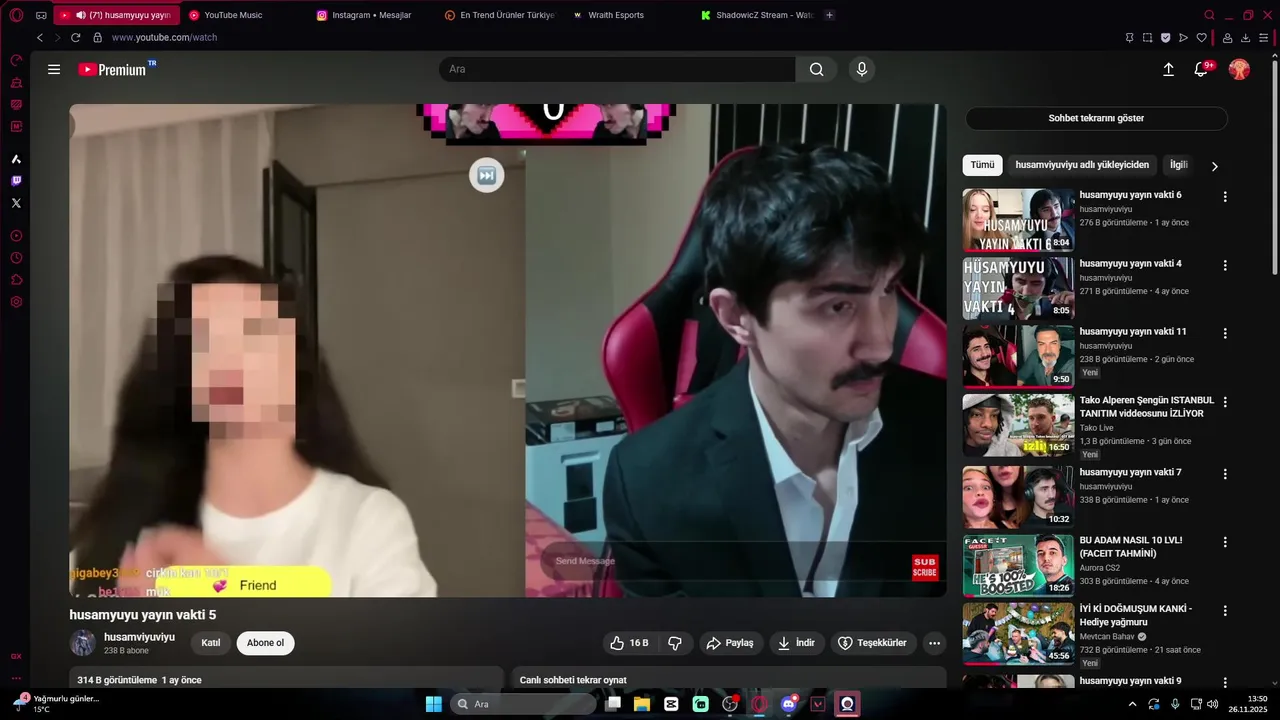The height and width of the screenshot is (720, 1280).
Task: Take a snapshot with the toolbar icon
Action: pos(1148,38)
